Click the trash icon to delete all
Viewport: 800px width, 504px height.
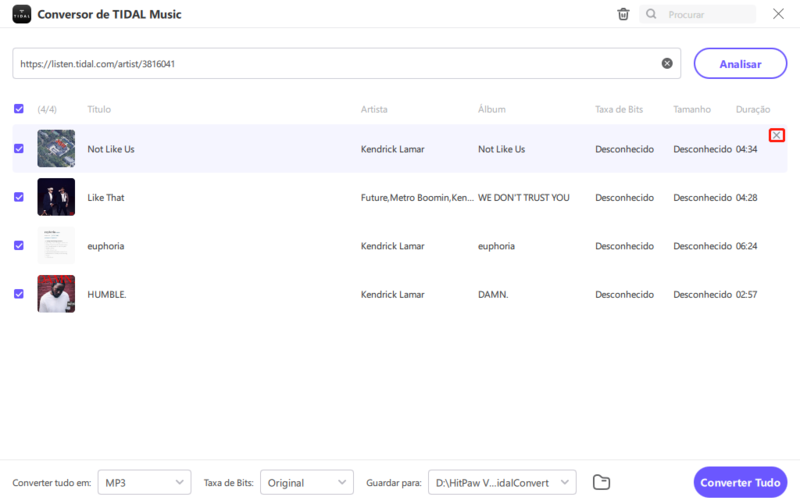click(x=623, y=14)
